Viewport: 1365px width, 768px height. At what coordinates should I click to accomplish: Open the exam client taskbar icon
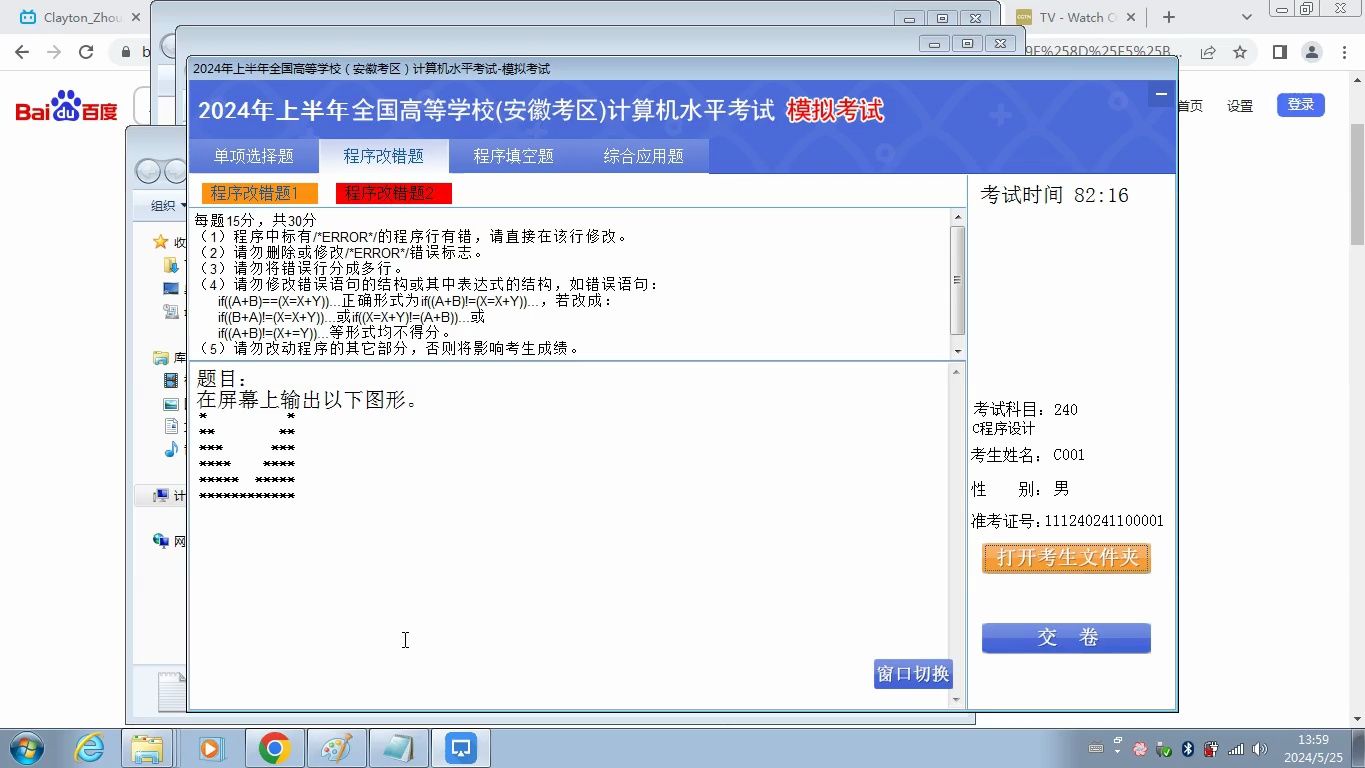461,748
